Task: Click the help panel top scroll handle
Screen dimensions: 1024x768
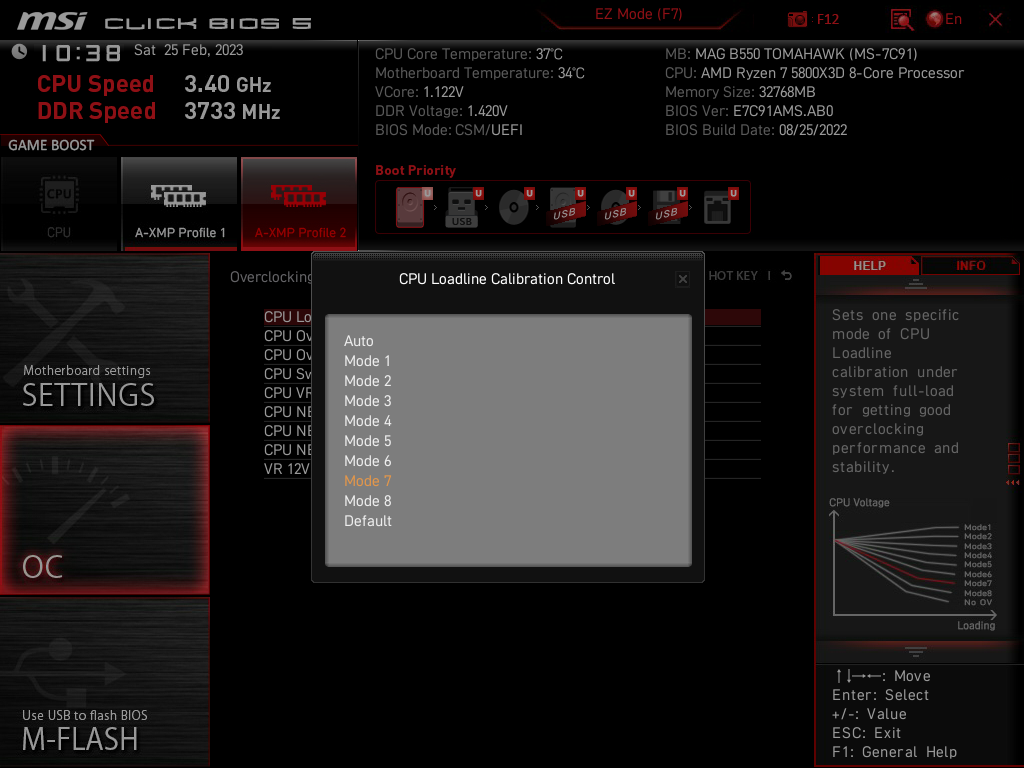Action: [x=916, y=283]
